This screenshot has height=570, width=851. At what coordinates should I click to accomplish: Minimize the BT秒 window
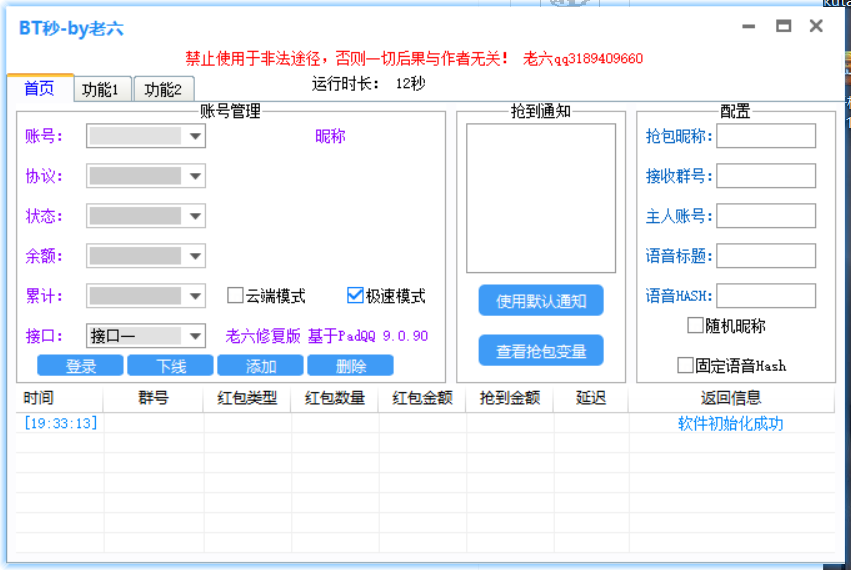tap(749, 27)
